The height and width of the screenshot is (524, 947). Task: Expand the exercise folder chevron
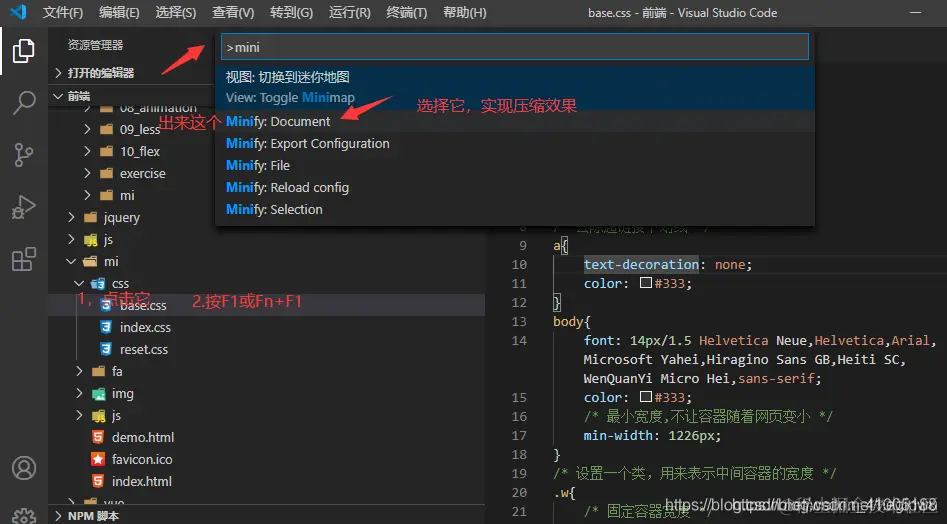click(x=88, y=173)
